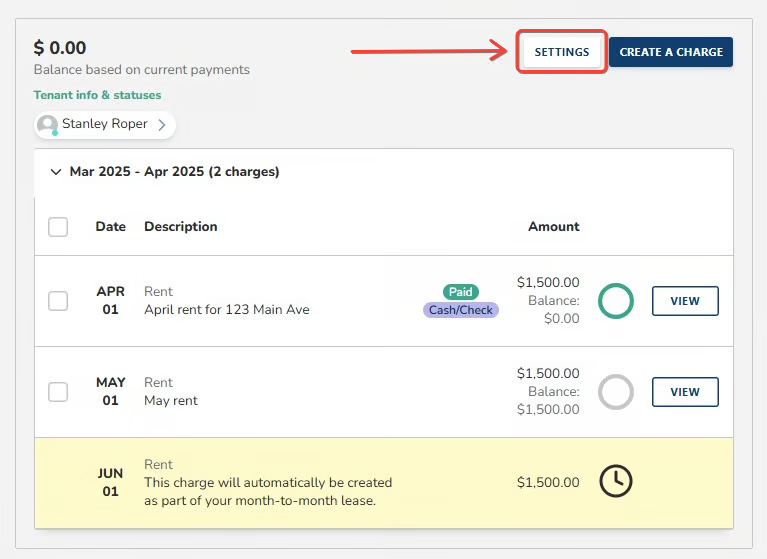This screenshot has width=767, height=559.
Task: Click green paid circle on April rent
Action: (x=616, y=301)
